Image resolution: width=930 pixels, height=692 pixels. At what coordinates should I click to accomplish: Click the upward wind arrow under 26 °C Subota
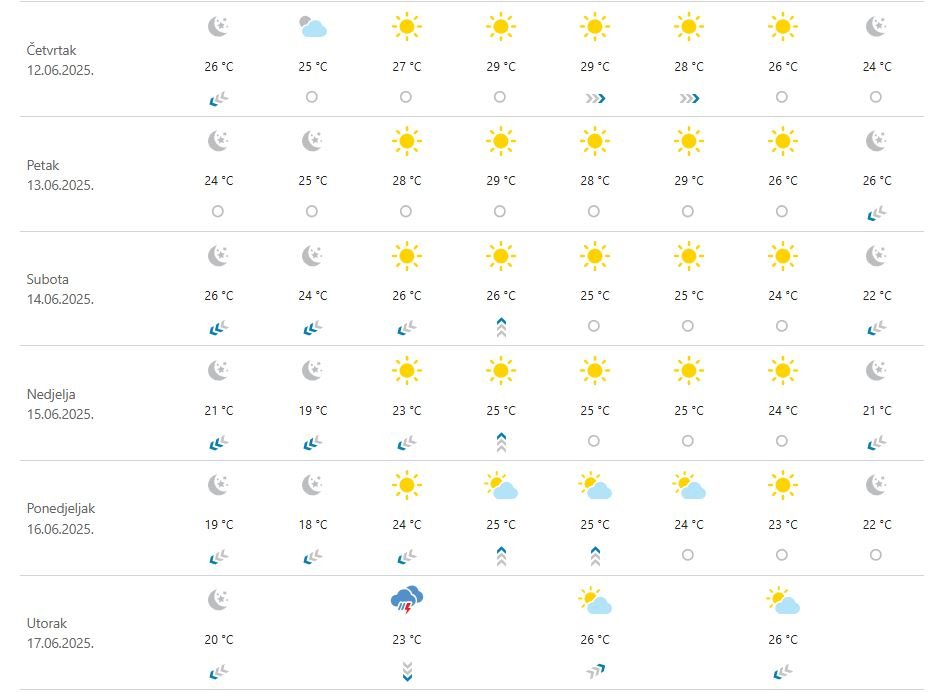tap(501, 327)
